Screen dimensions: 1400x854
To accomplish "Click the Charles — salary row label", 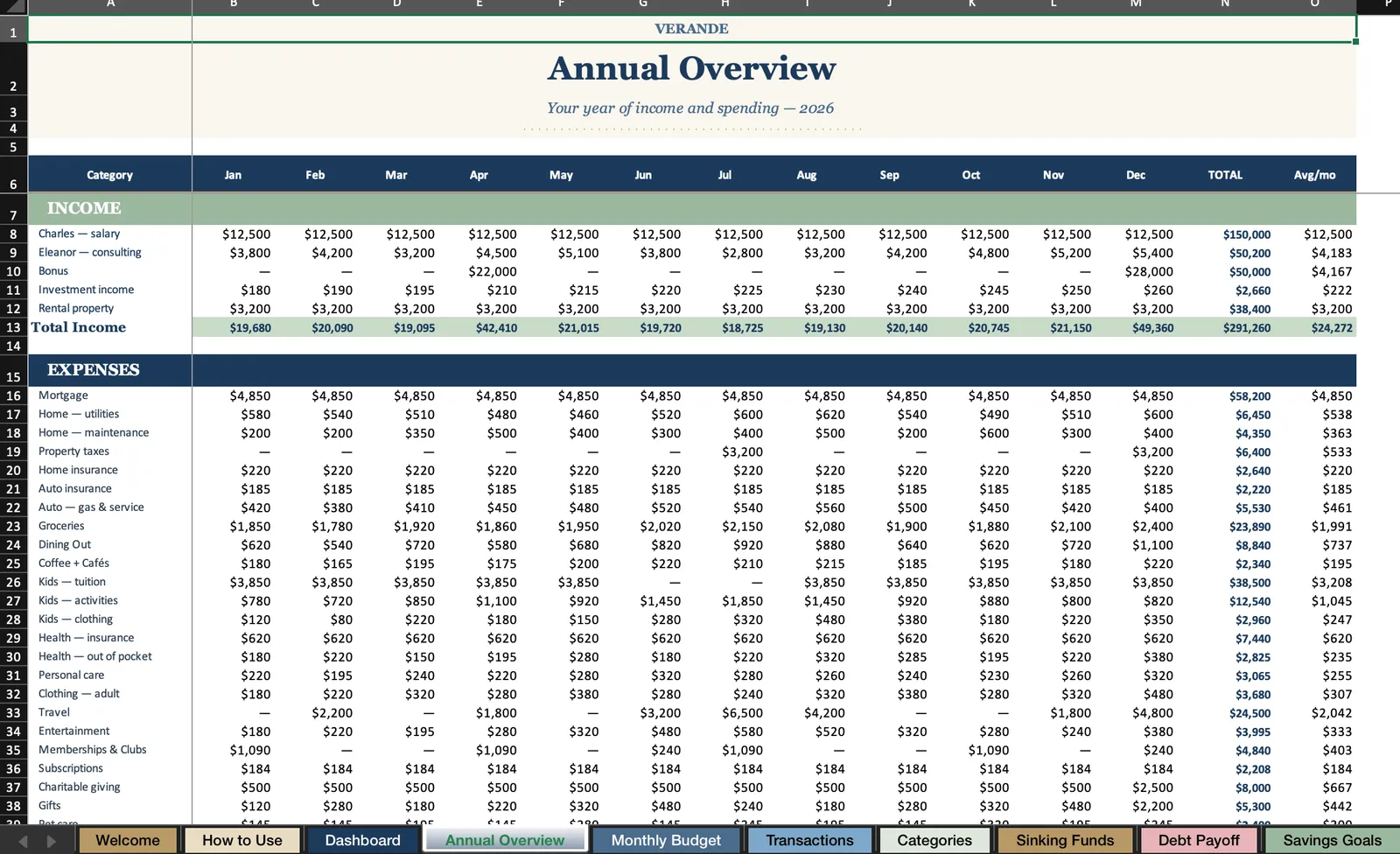I will pyautogui.click(x=79, y=234).
